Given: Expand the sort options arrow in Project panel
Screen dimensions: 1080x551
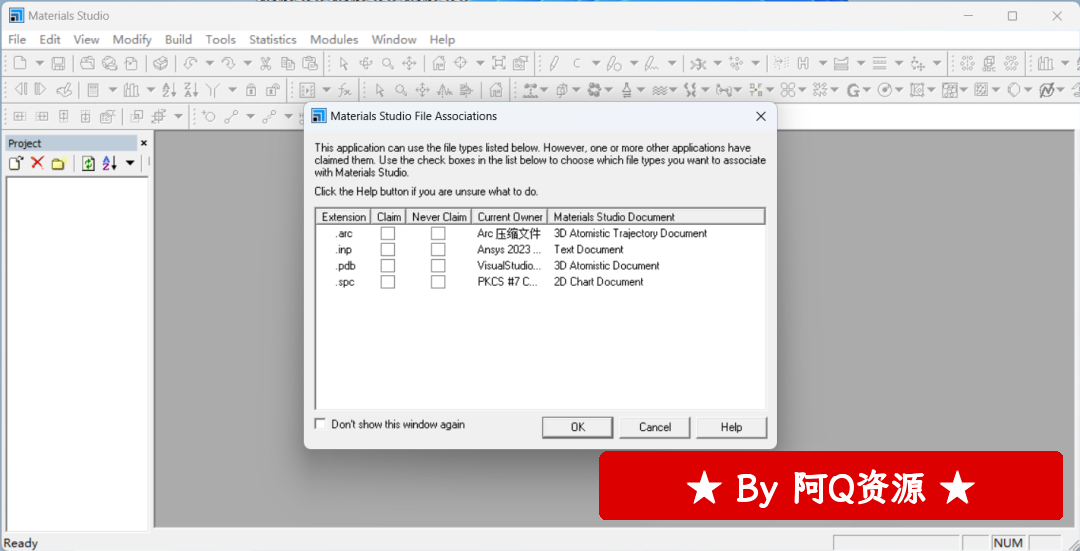Looking at the screenshot, I should [130, 163].
